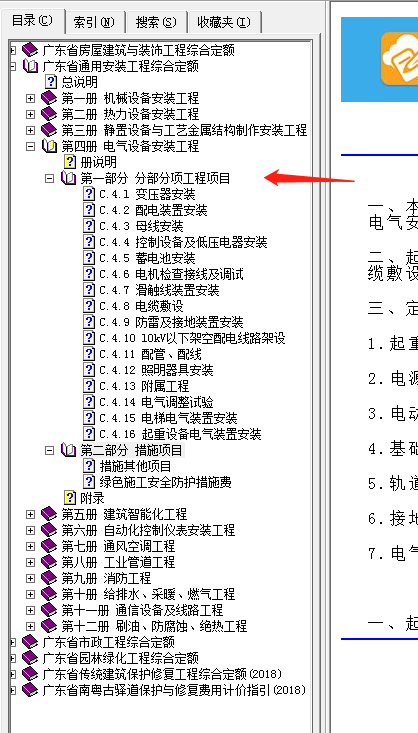Click the page icon of C.4.3 母线安装
The width and height of the screenshot is (418, 733).
89,226
